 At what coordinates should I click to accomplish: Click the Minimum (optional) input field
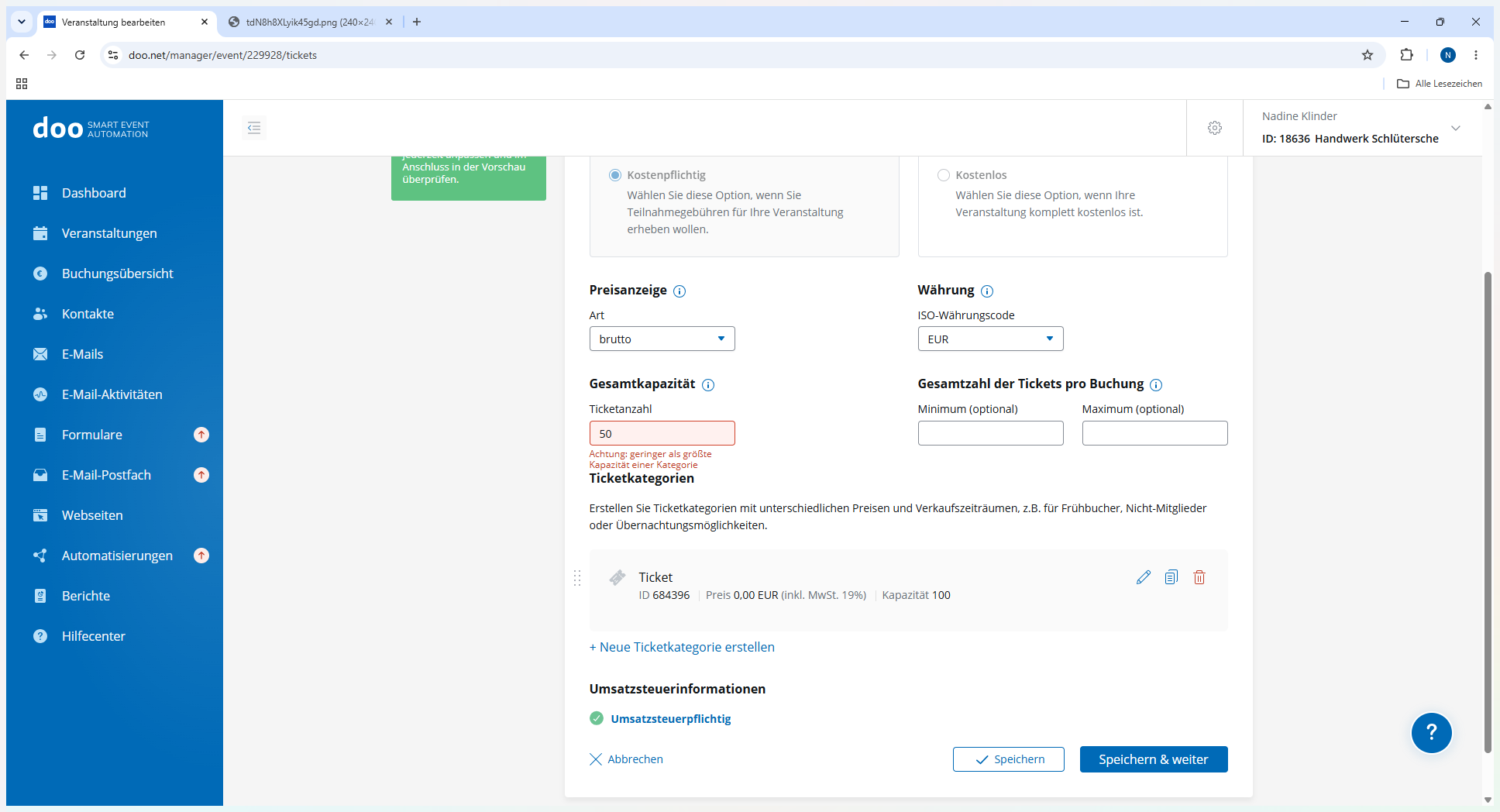point(991,433)
